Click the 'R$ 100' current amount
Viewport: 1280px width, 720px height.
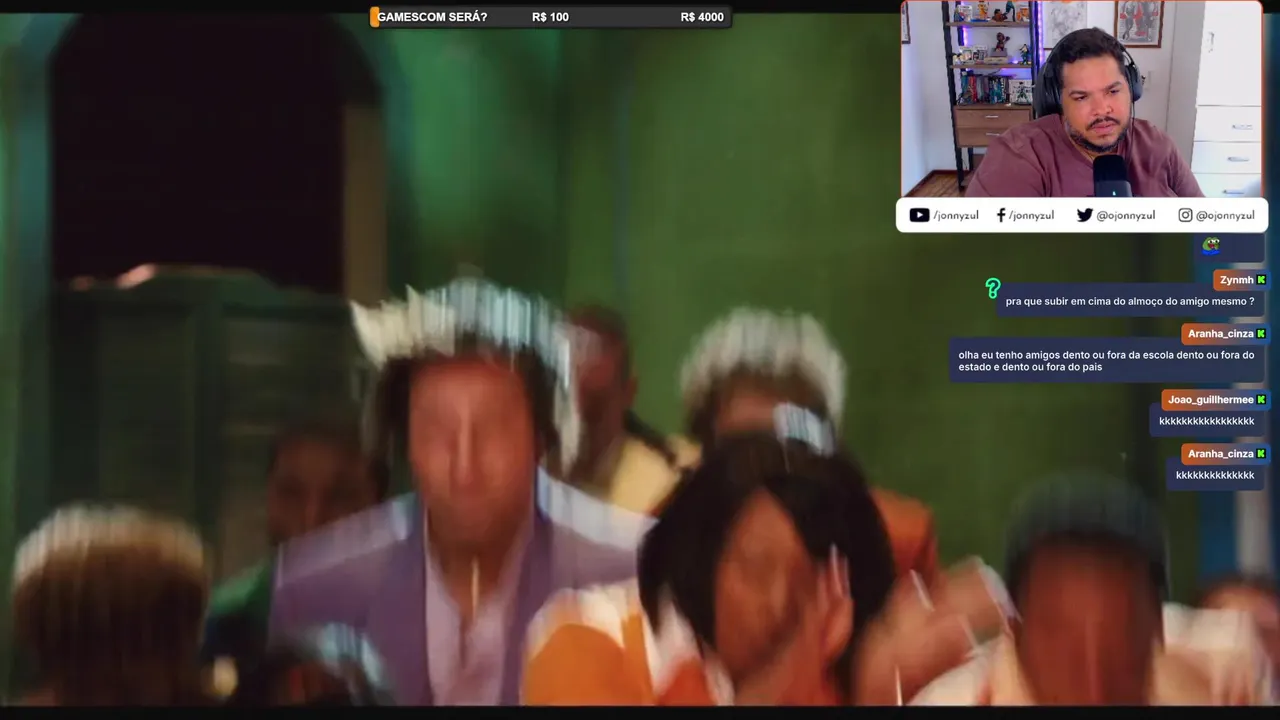[550, 17]
